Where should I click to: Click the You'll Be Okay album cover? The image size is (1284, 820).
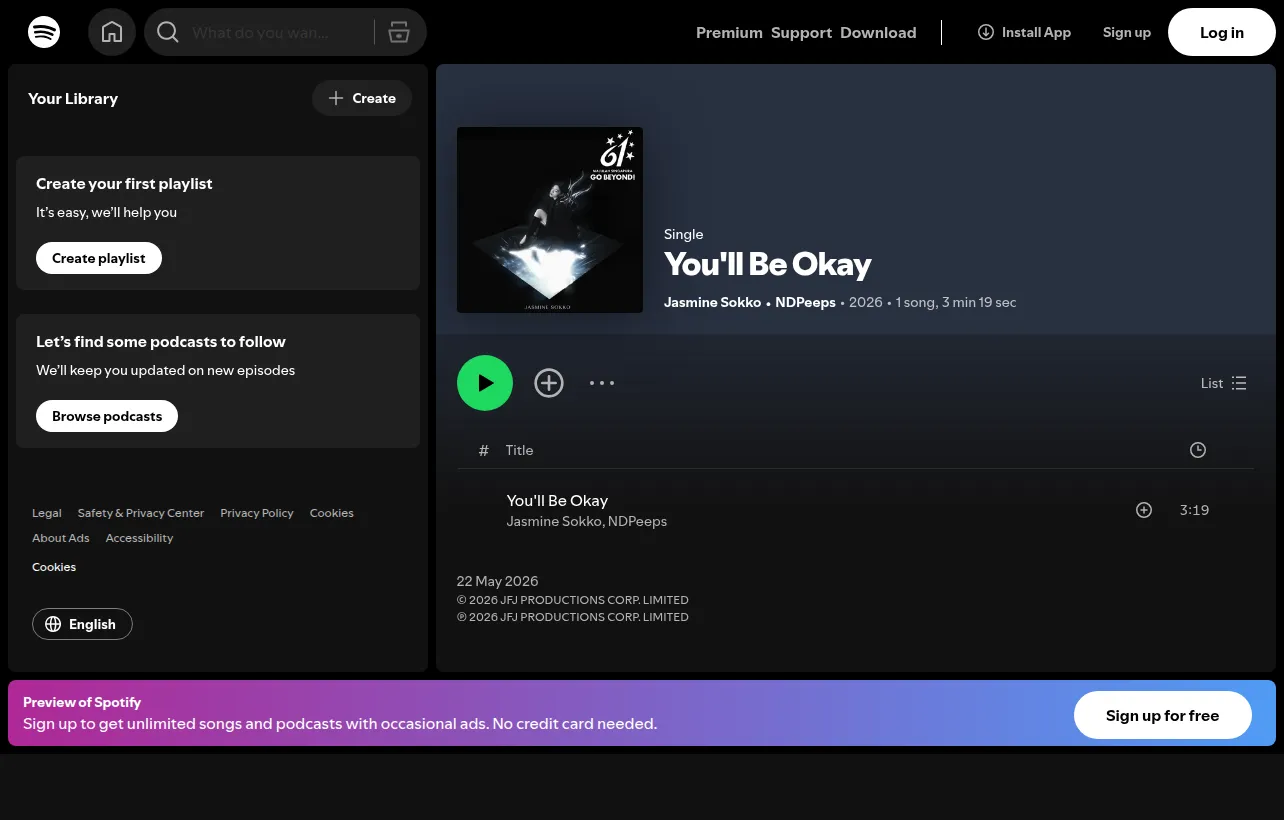550,220
